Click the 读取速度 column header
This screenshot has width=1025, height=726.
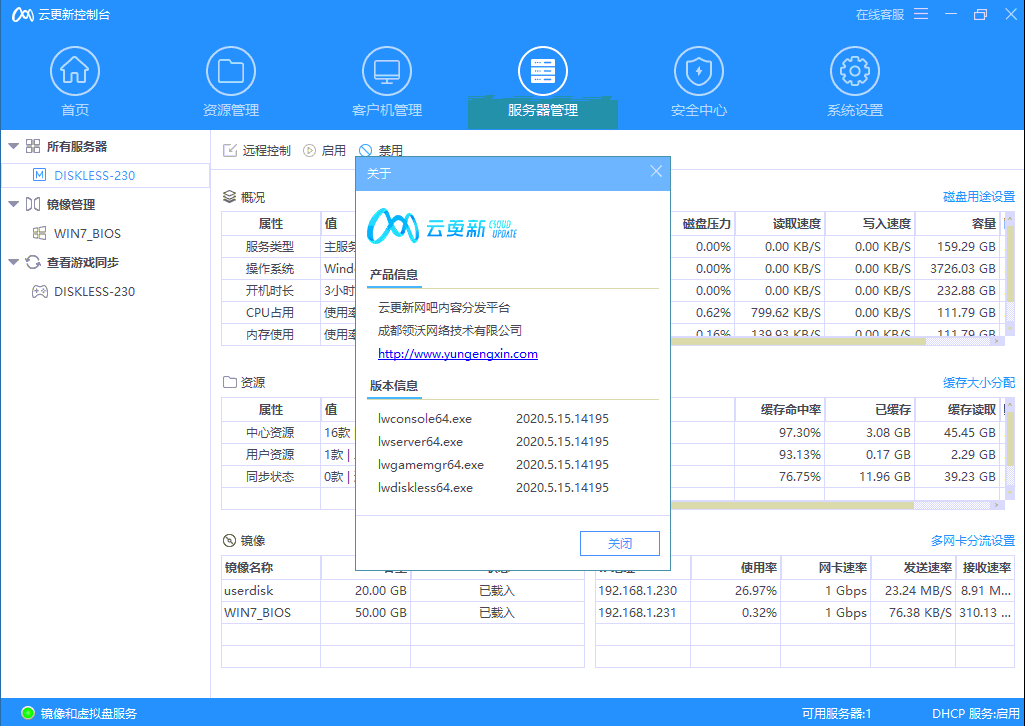[781, 223]
